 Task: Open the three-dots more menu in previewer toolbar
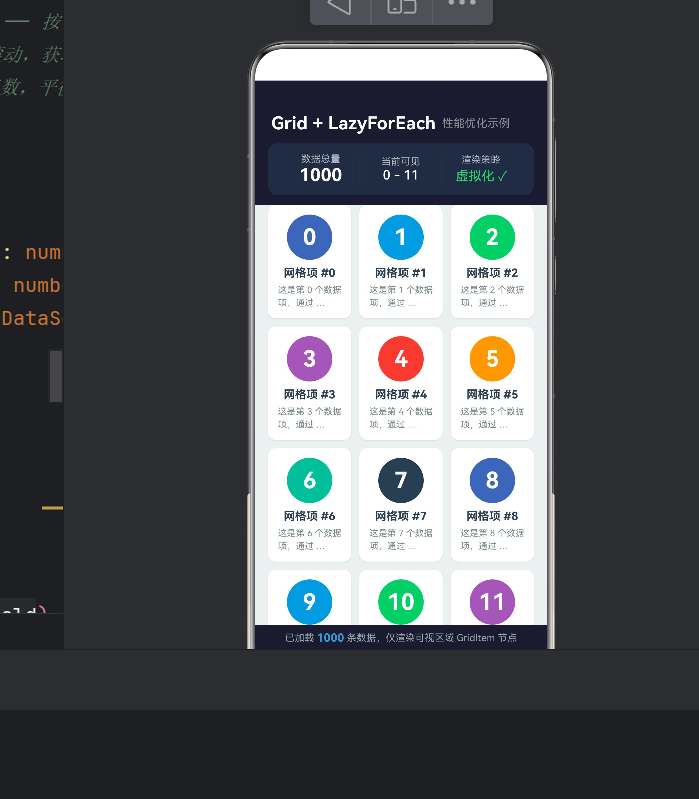pyautogui.click(x=462, y=3)
